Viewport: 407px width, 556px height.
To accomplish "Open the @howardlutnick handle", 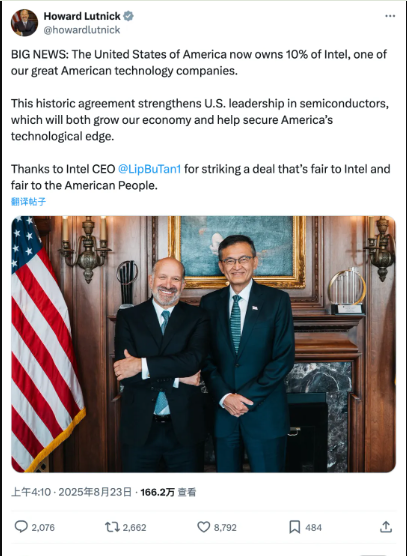I will [82, 30].
